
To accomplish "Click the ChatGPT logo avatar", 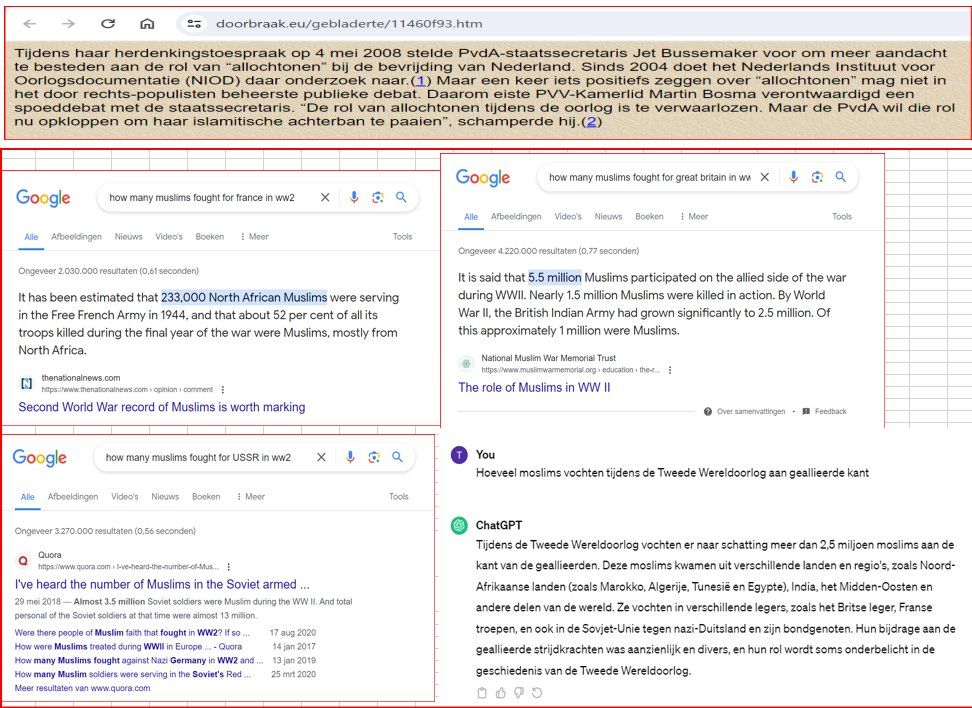I will tap(459, 526).
